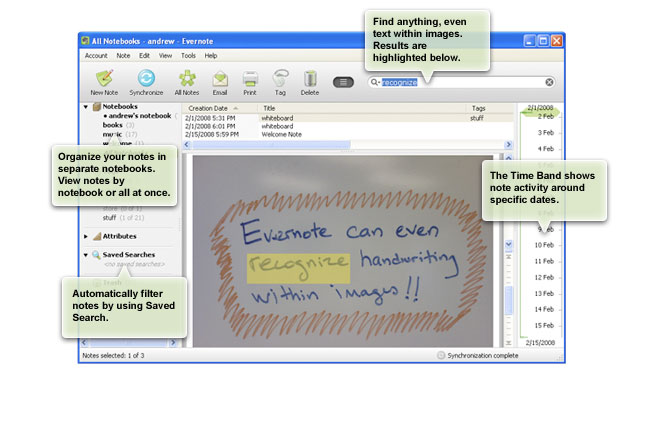Viewport: 660px width, 440px height.
Task: Open the Account menu
Action: [96, 56]
